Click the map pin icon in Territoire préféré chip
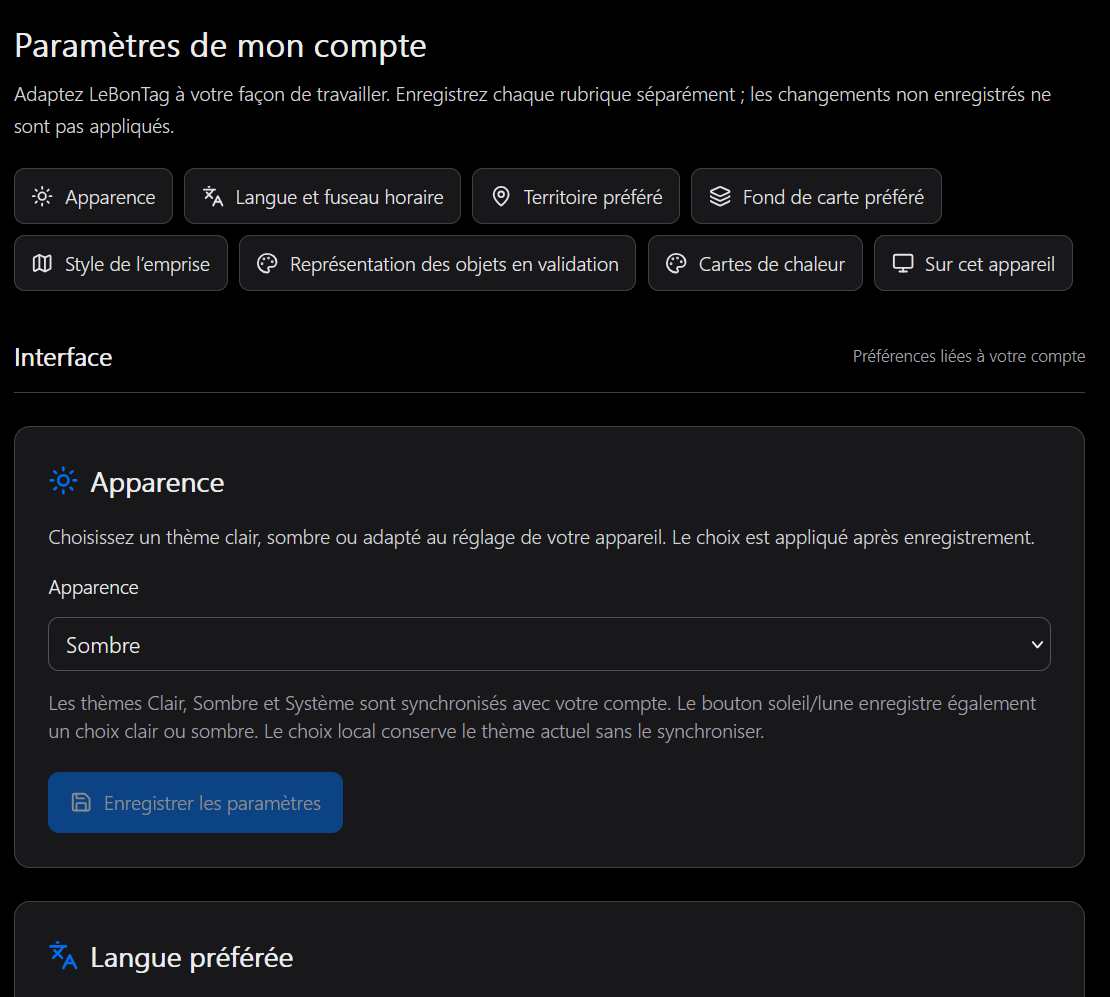 (x=501, y=196)
